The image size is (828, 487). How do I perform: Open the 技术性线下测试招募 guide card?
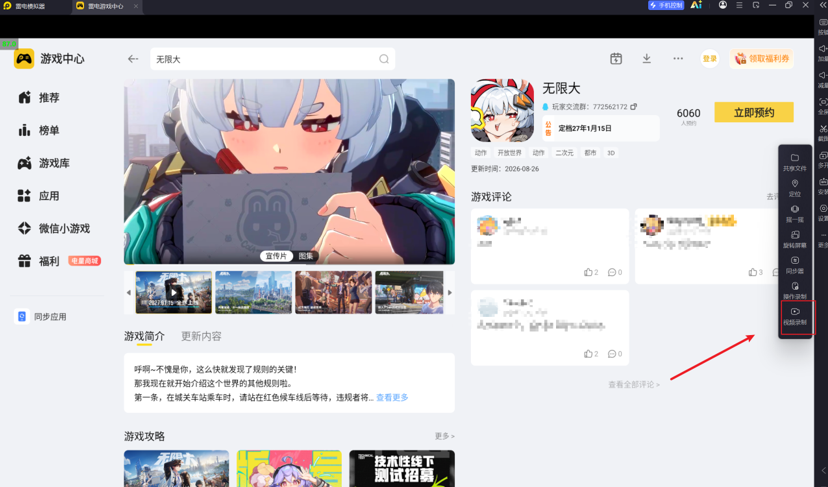tap(402, 469)
